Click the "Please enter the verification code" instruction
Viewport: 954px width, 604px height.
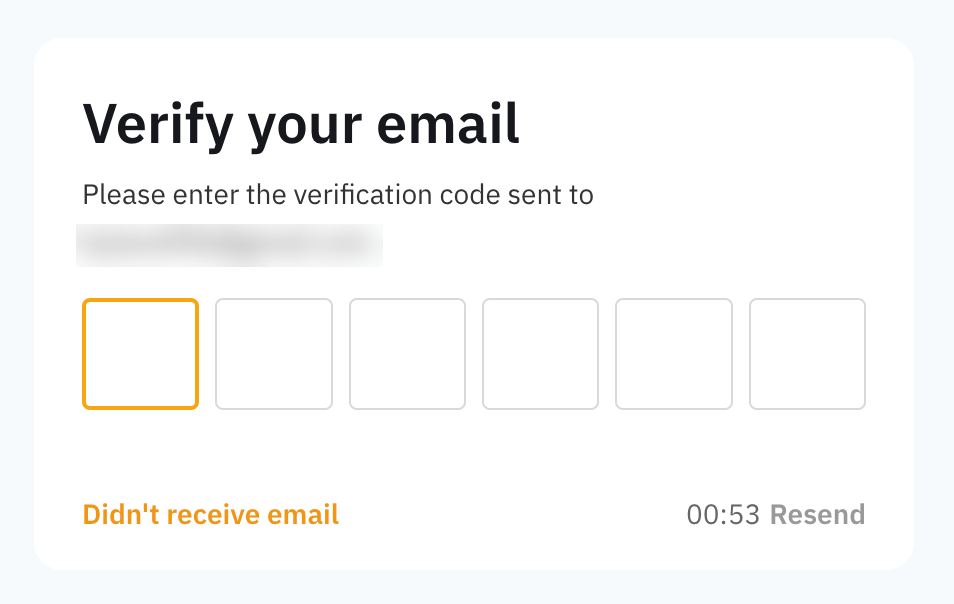pos(338,195)
